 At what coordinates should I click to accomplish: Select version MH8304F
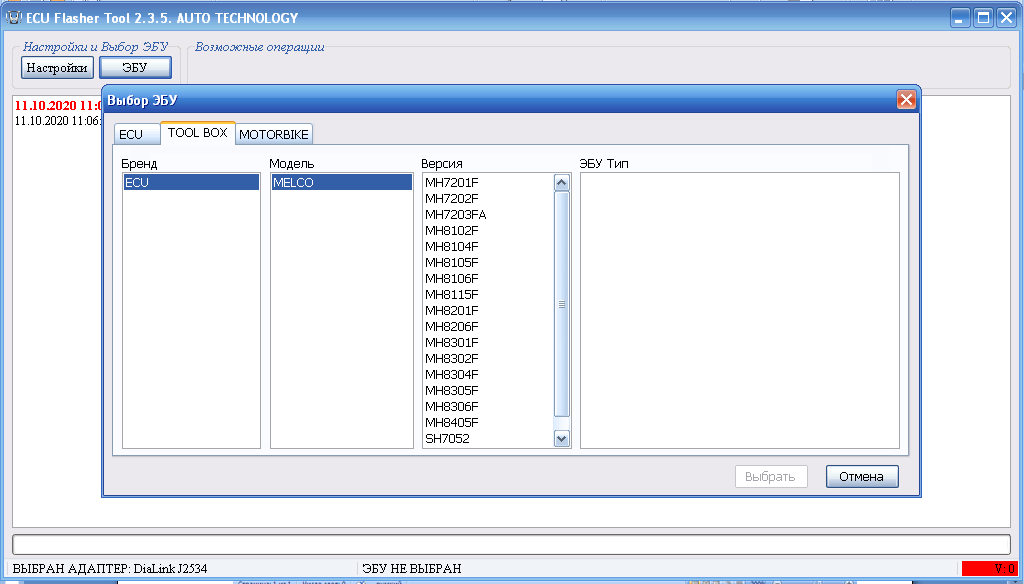(452, 374)
